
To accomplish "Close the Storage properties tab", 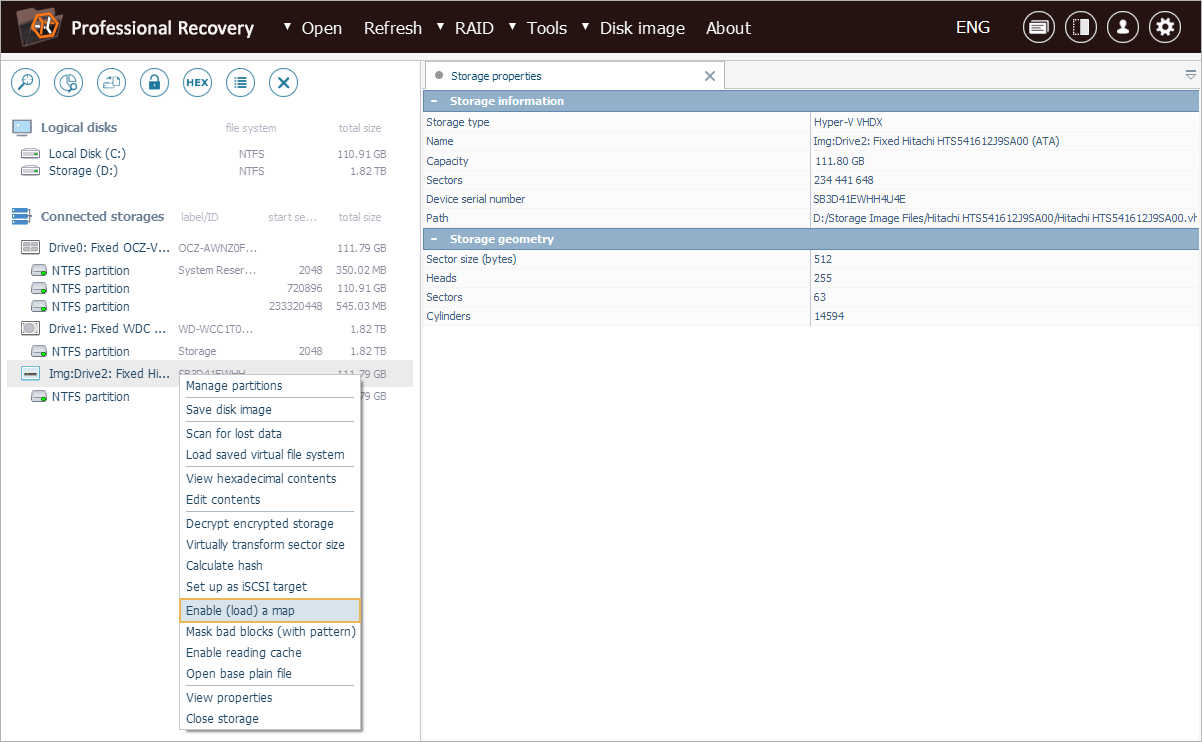I will pos(710,76).
